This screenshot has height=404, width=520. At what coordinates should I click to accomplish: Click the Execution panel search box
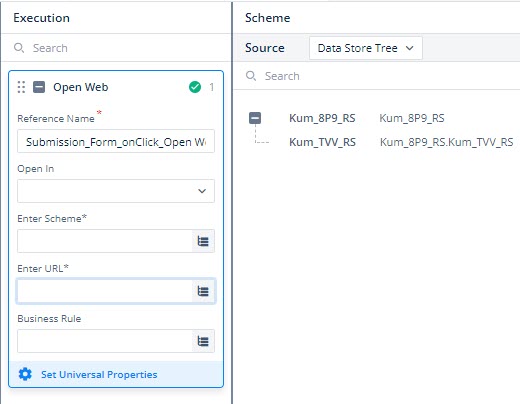point(116,48)
